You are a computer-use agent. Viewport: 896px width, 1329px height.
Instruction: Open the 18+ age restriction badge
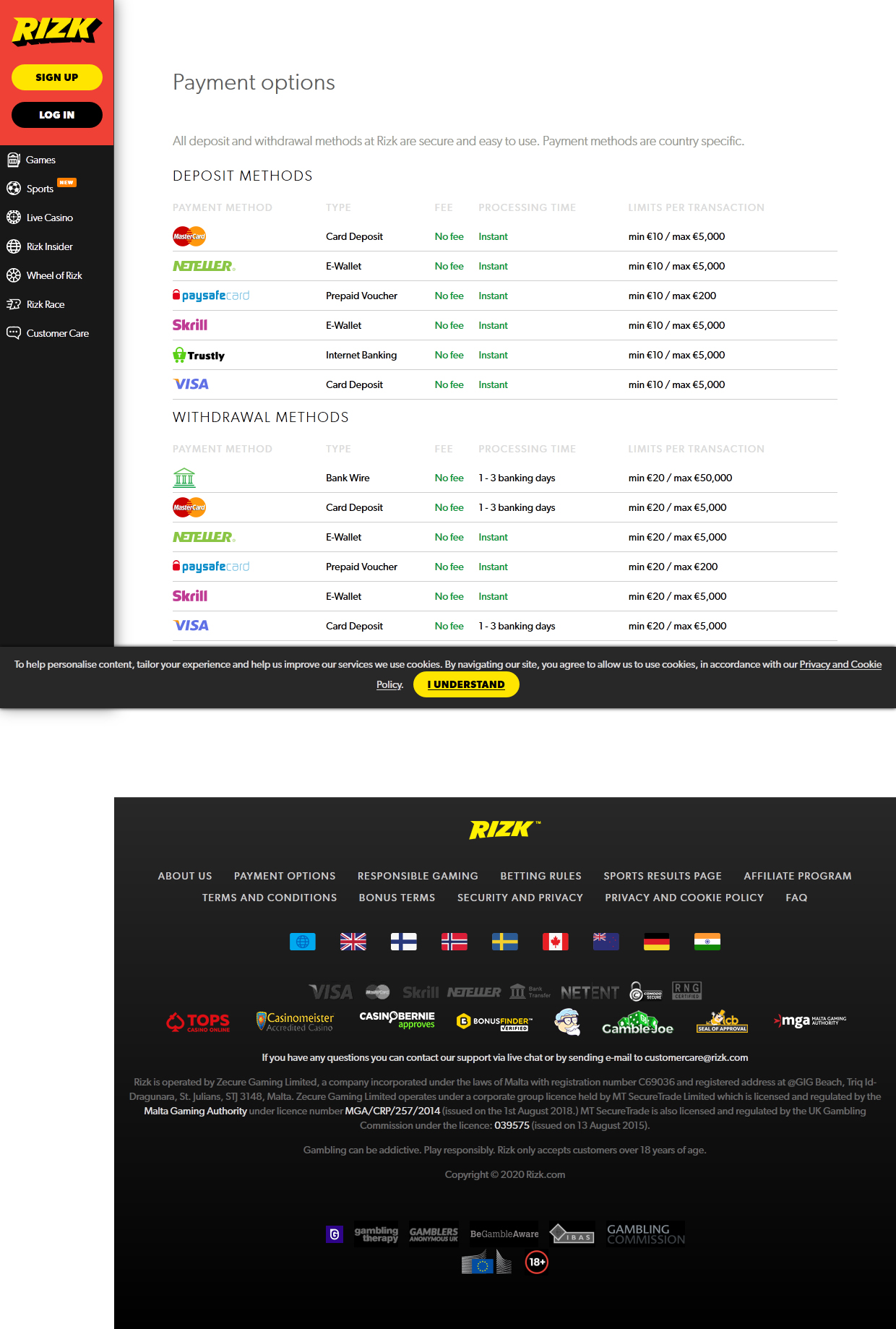tap(536, 1263)
